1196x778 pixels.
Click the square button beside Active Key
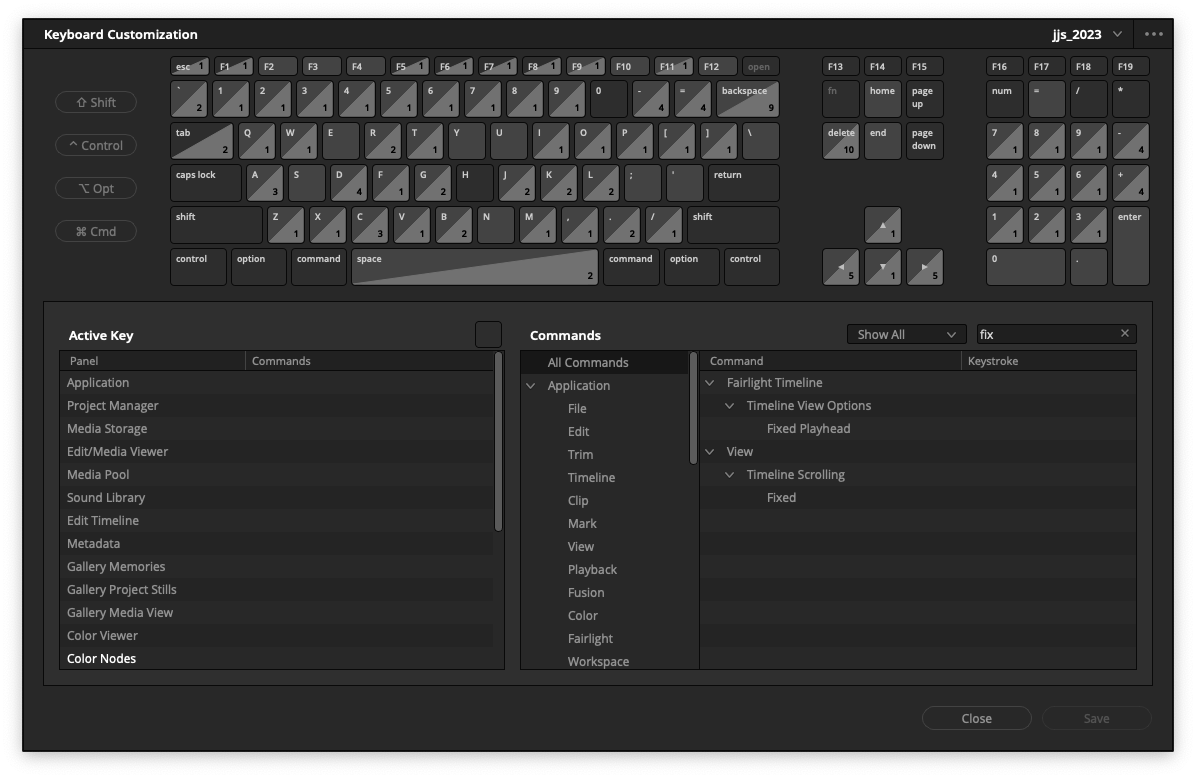tap(488, 334)
